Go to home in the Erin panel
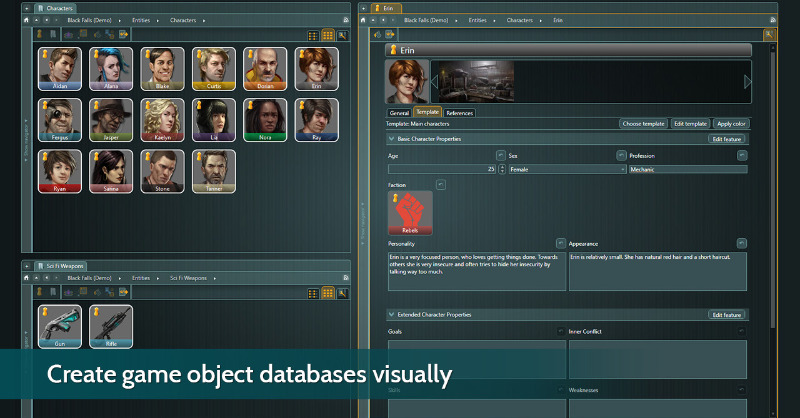Screen dimensions: 800x418 [363, 20]
